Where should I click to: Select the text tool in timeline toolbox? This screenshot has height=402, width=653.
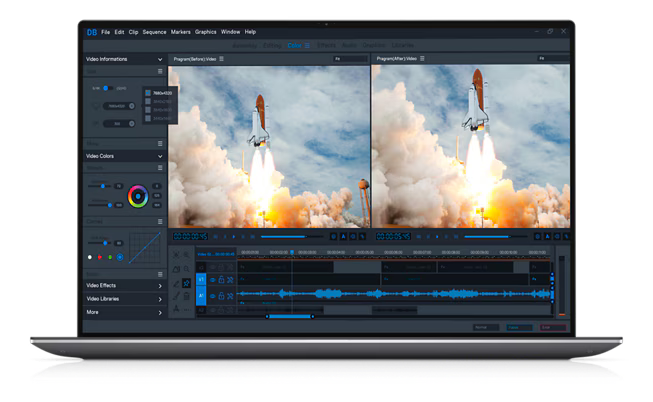pos(176,309)
